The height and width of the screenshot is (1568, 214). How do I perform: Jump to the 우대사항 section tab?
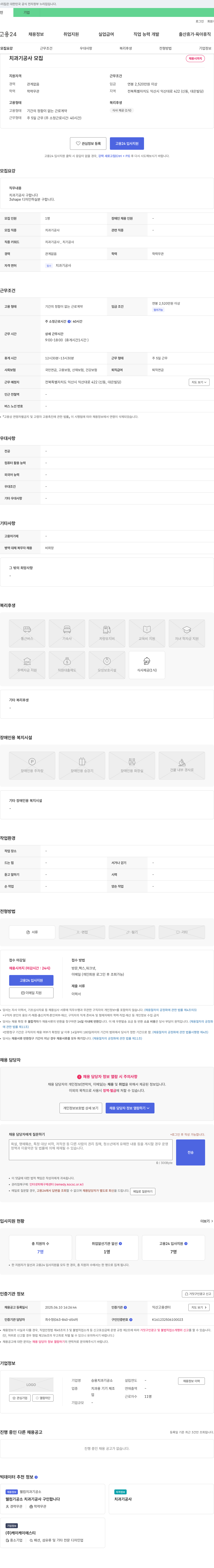click(86, 48)
